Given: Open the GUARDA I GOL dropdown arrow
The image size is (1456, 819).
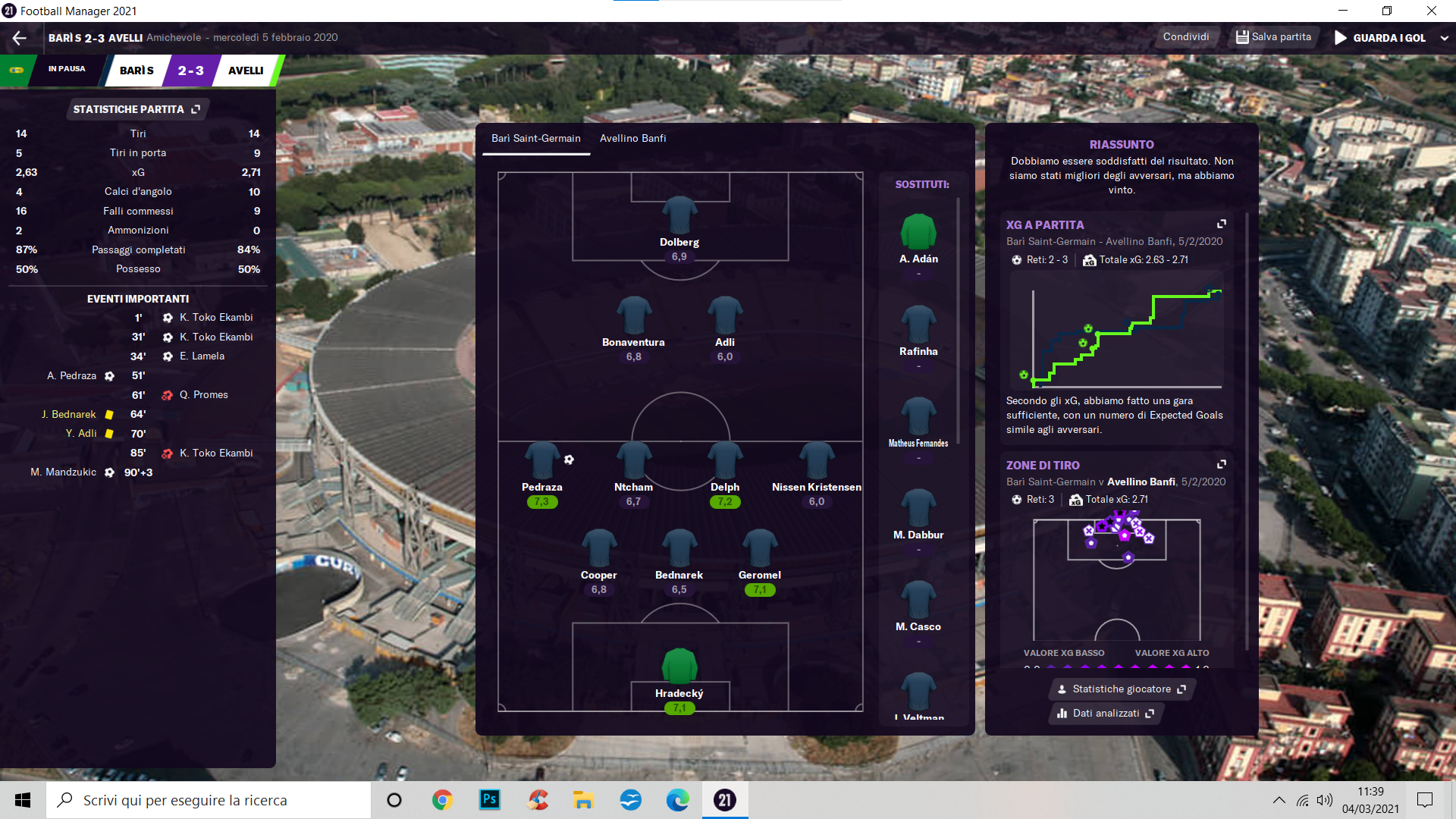Looking at the screenshot, I should [x=1444, y=38].
